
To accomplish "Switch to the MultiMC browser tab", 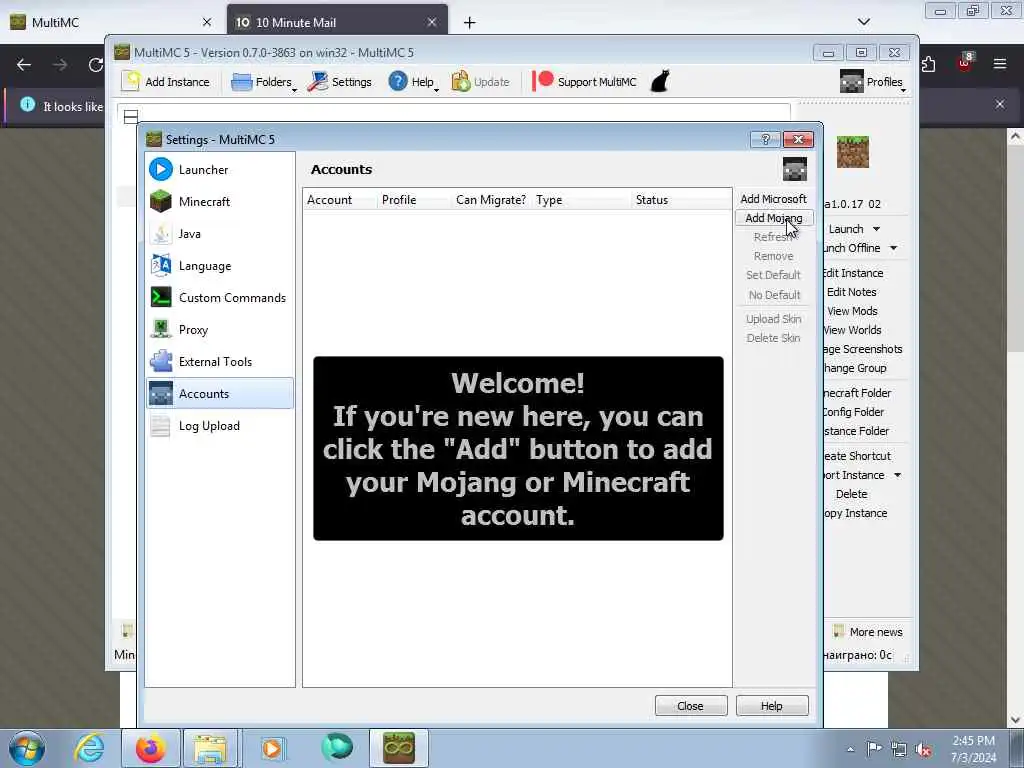I will (x=111, y=22).
